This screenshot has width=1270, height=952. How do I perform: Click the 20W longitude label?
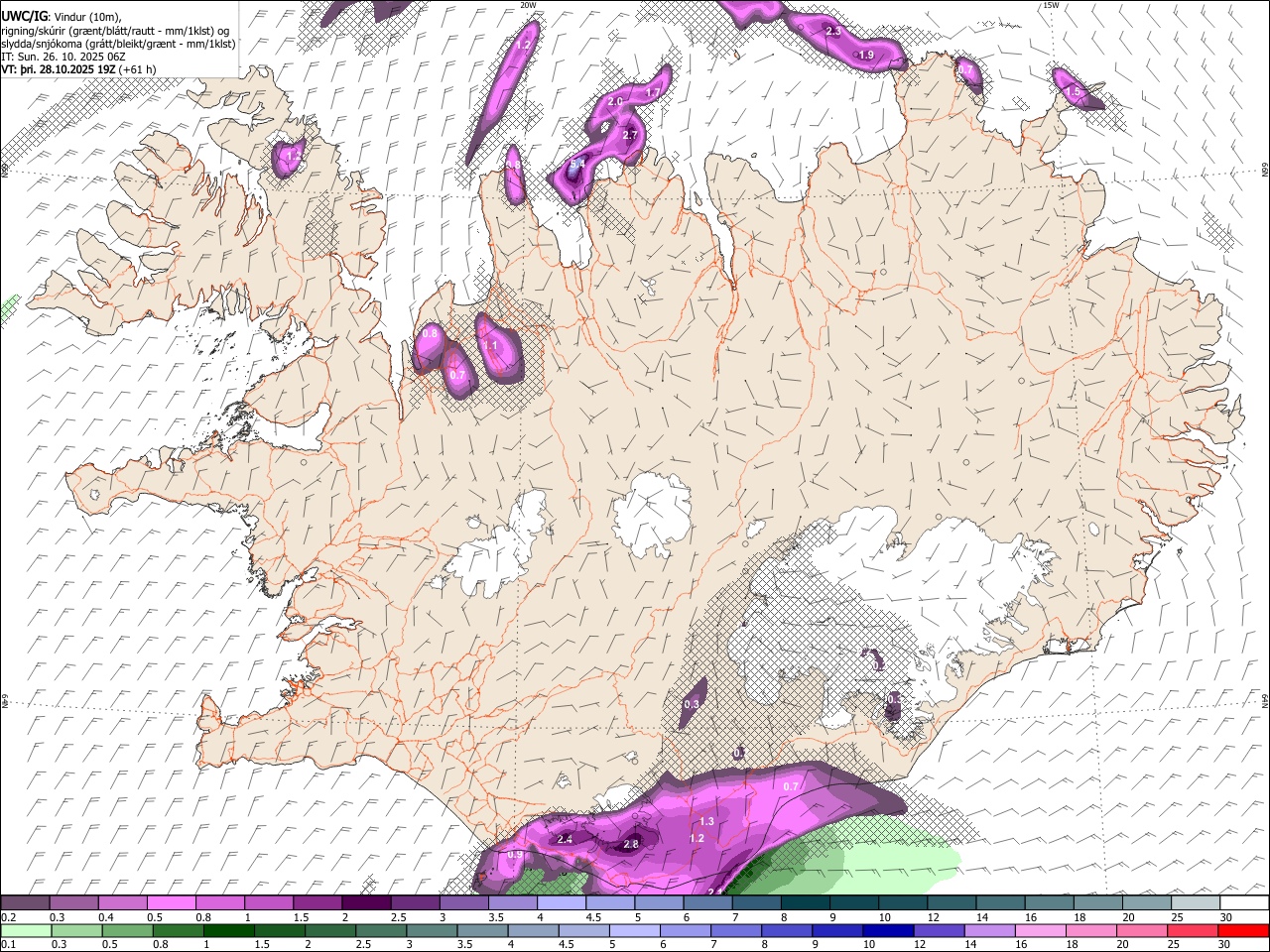(528, 5)
